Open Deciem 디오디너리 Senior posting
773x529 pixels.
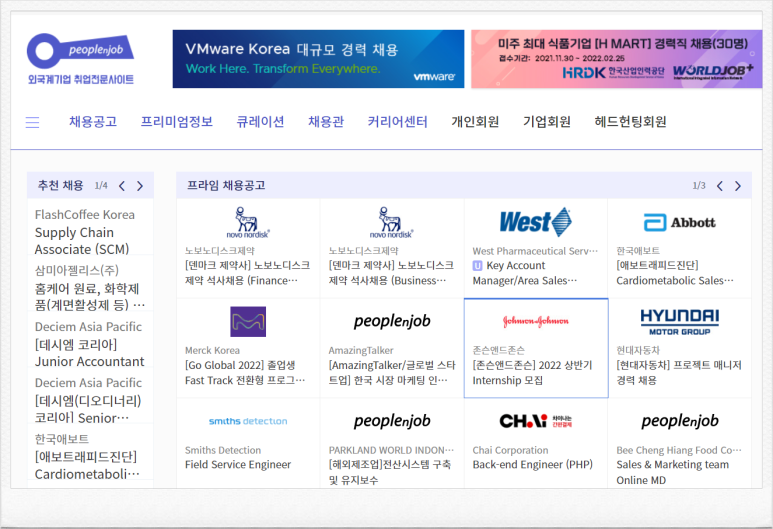(88, 409)
